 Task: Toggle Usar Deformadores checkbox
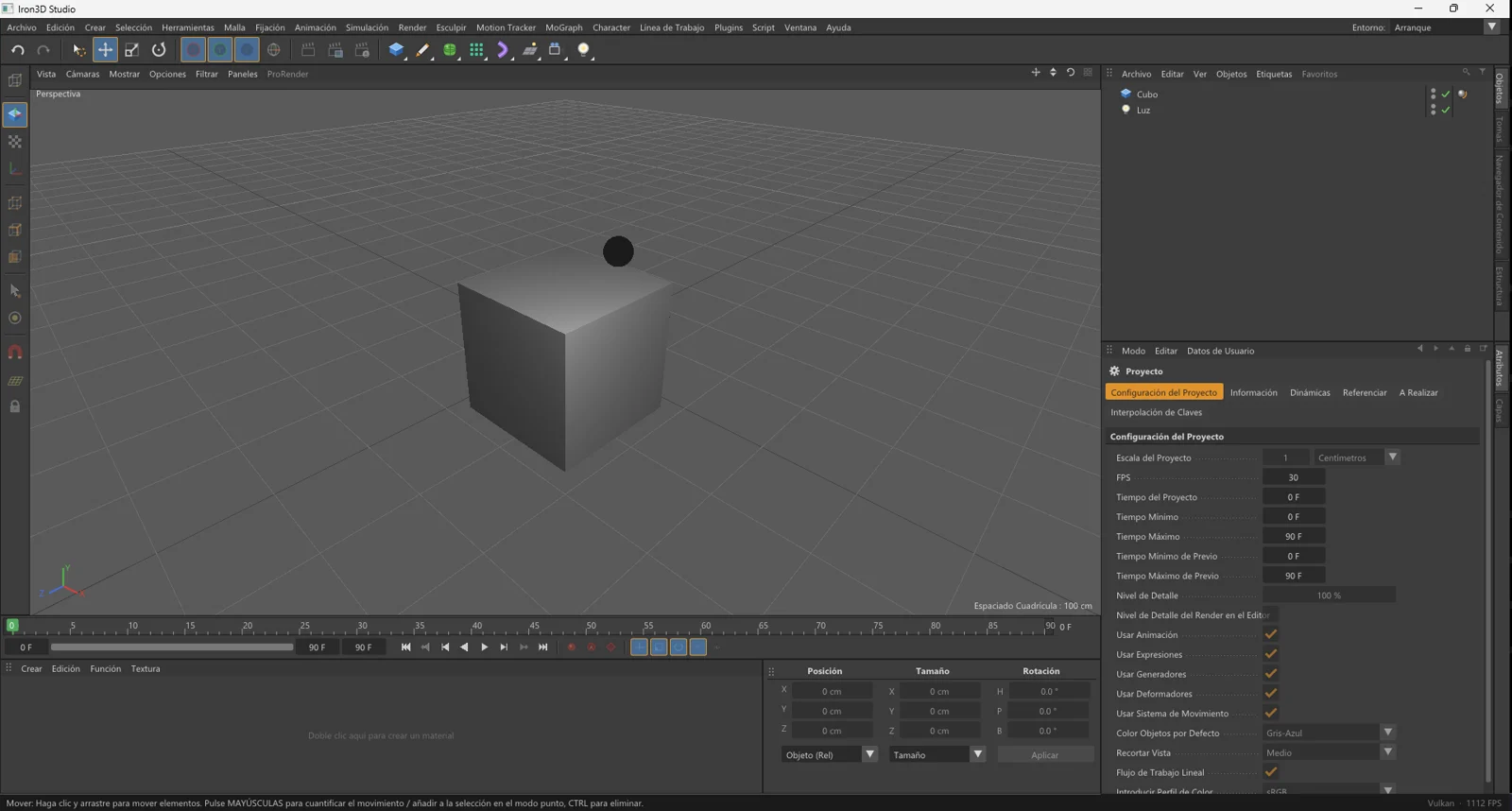(1271, 694)
